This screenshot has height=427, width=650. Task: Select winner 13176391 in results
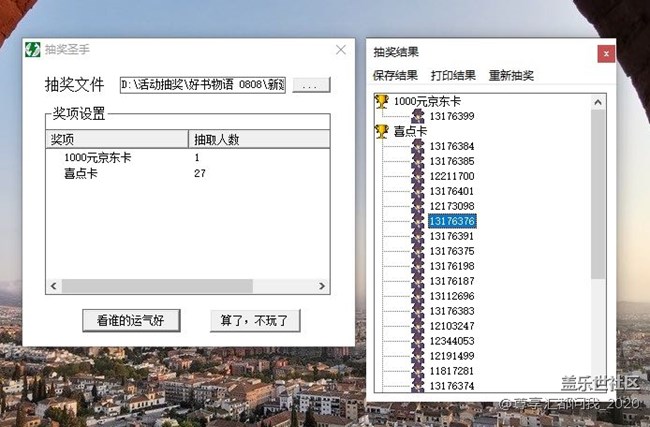click(452, 236)
